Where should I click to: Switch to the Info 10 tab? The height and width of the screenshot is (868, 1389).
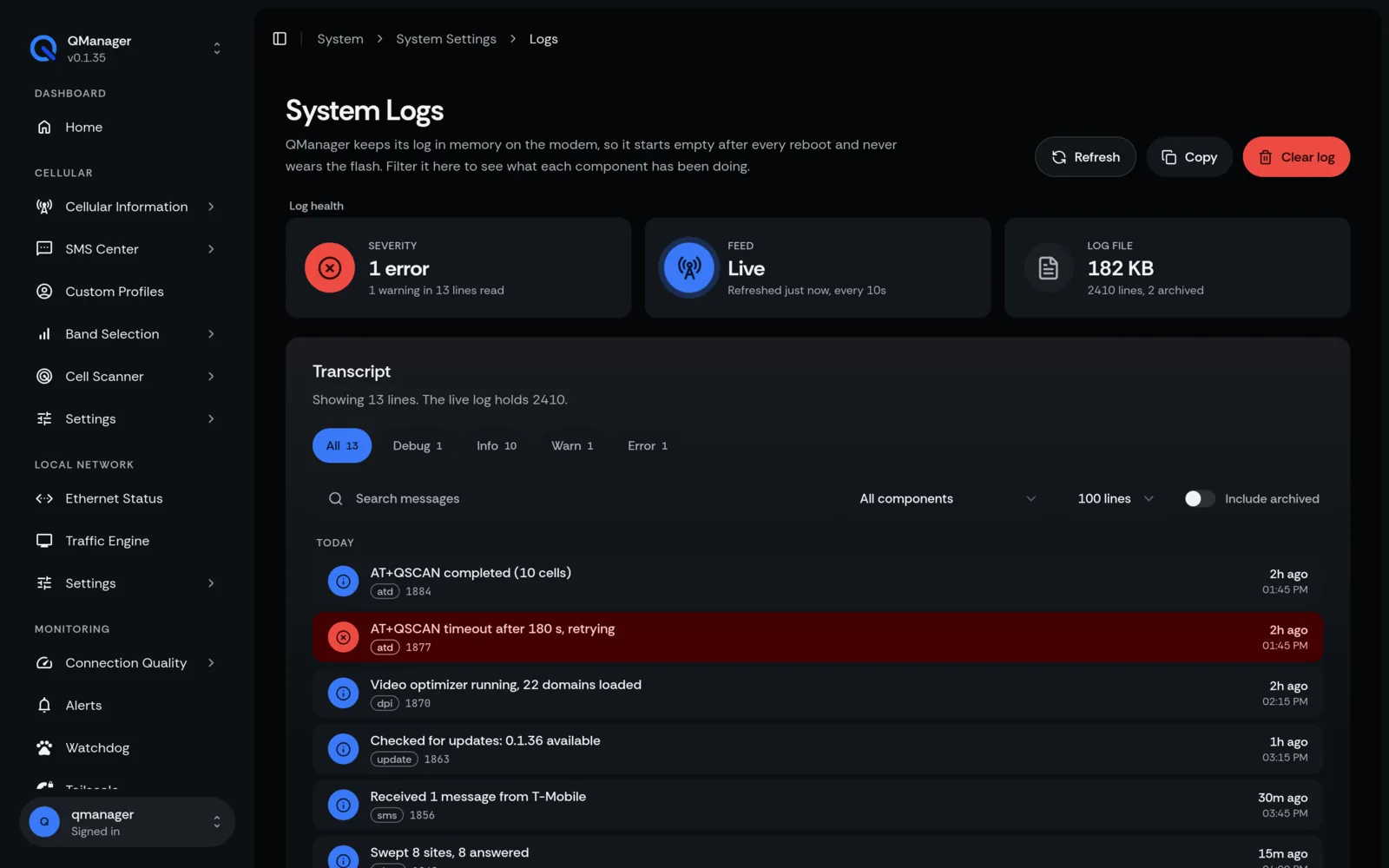coord(497,446)
